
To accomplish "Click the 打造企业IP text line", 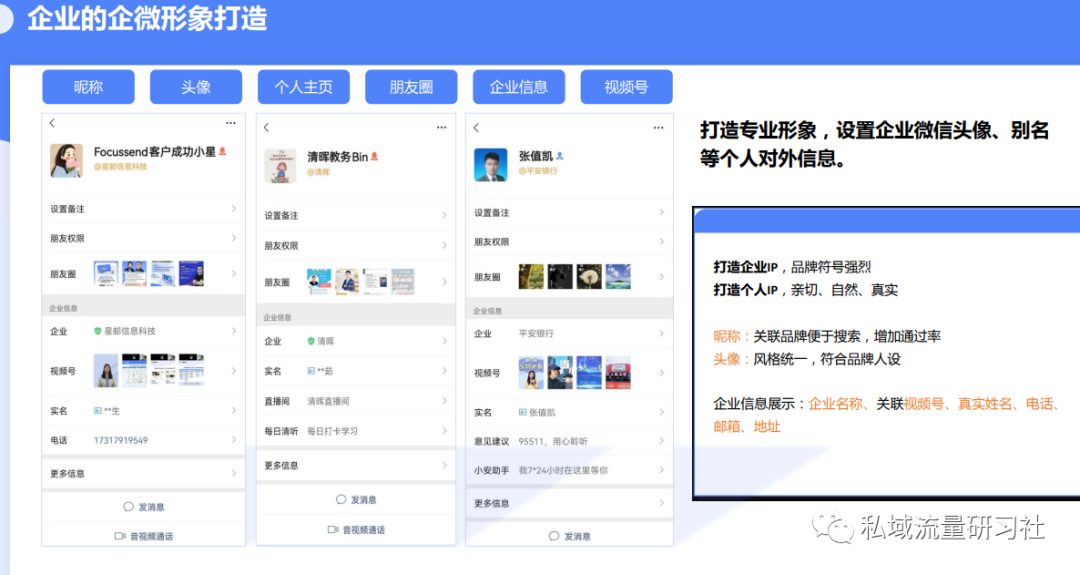I will click(792, 267).
